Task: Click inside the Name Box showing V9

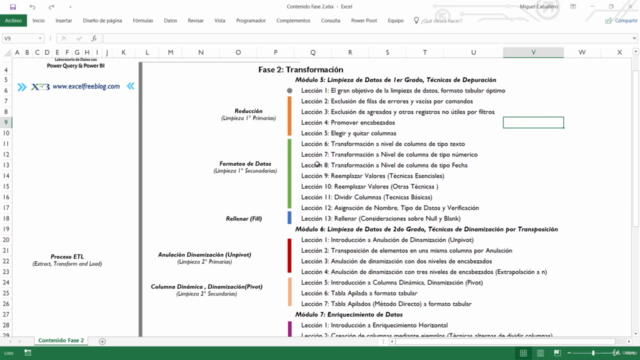Action: click(20, 38)
